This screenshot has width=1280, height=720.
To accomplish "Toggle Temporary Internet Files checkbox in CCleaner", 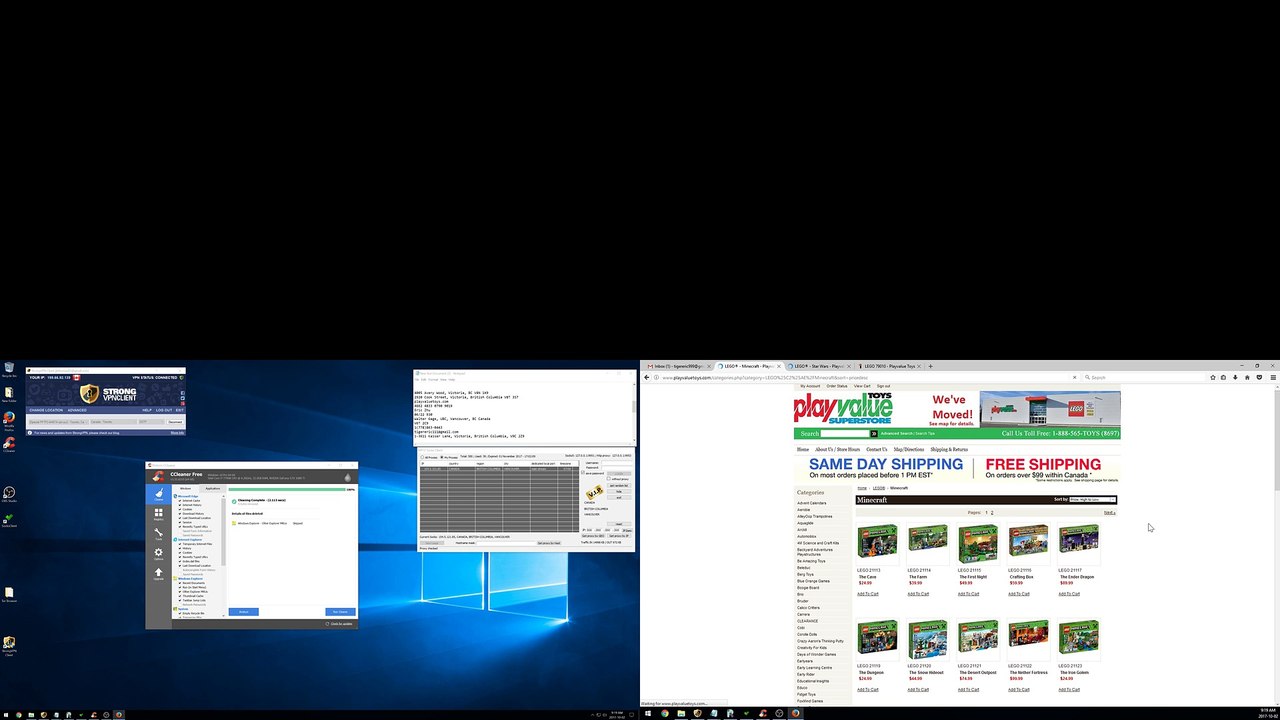I will (180, 543).
